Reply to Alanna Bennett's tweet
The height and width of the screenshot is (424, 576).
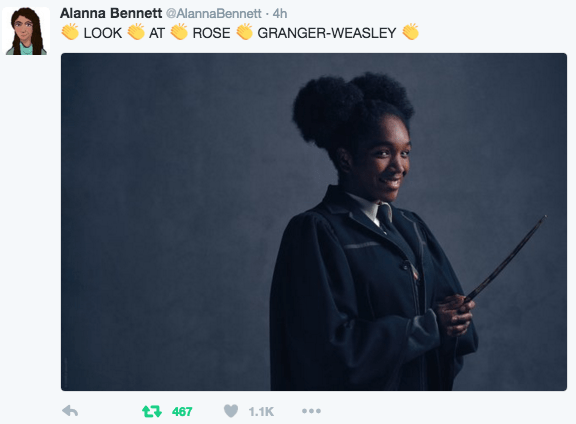(x=70, y=411)
